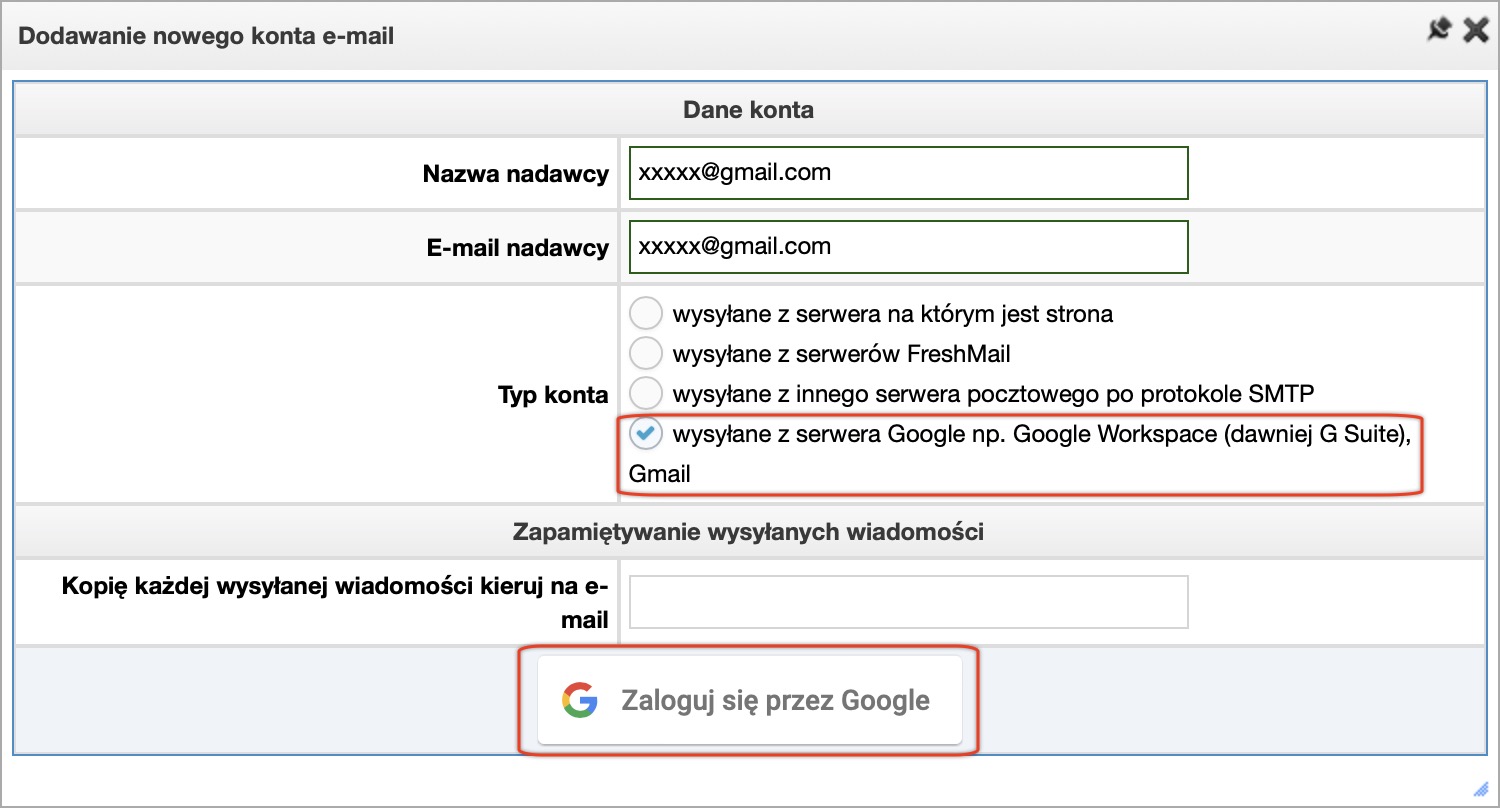This screenshot has height=808, width=1500.
Task: Click the Google logo on the login button
Action: [x=579, y=700]
